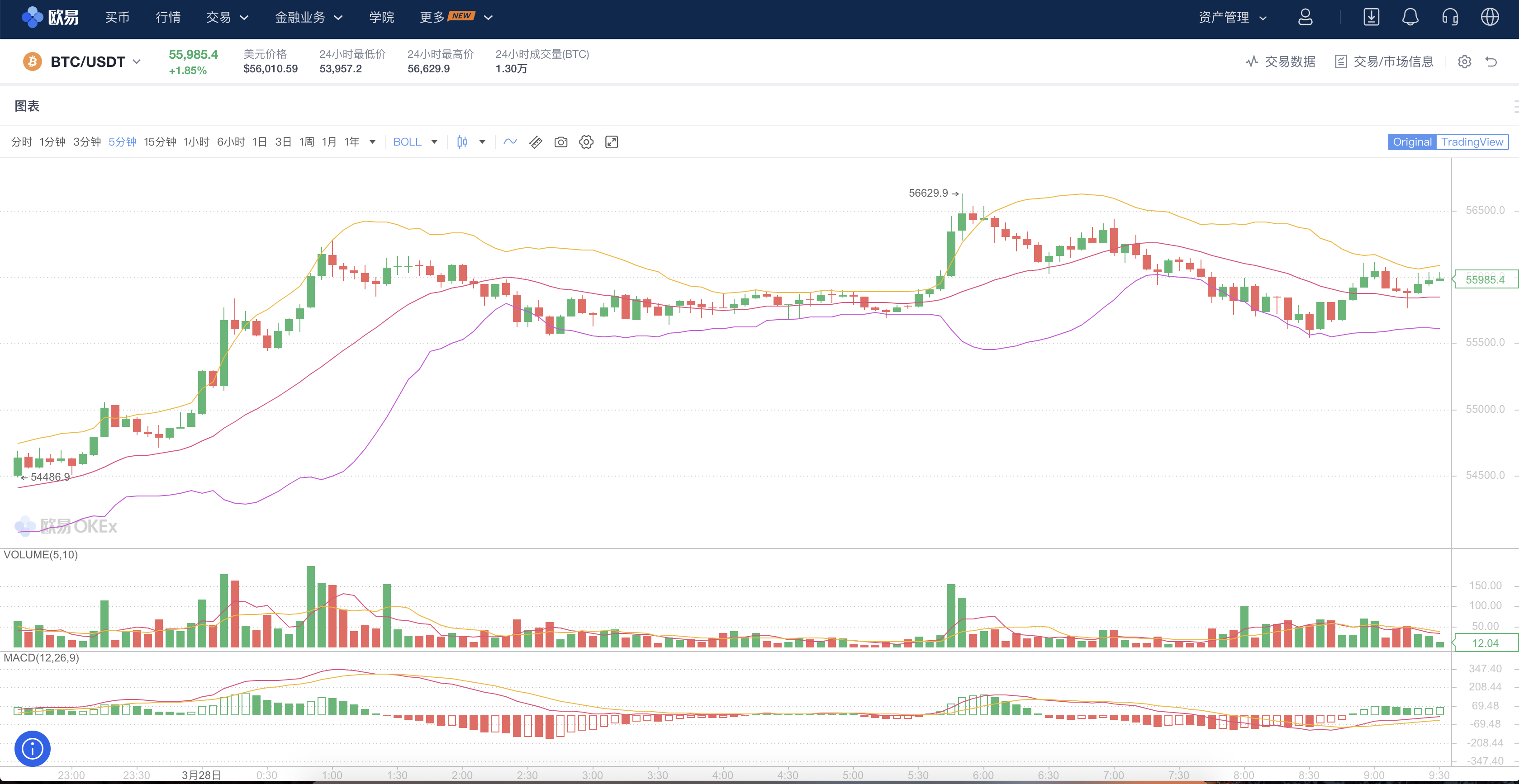Open the notifications bell icon

tap(1410, 17)
